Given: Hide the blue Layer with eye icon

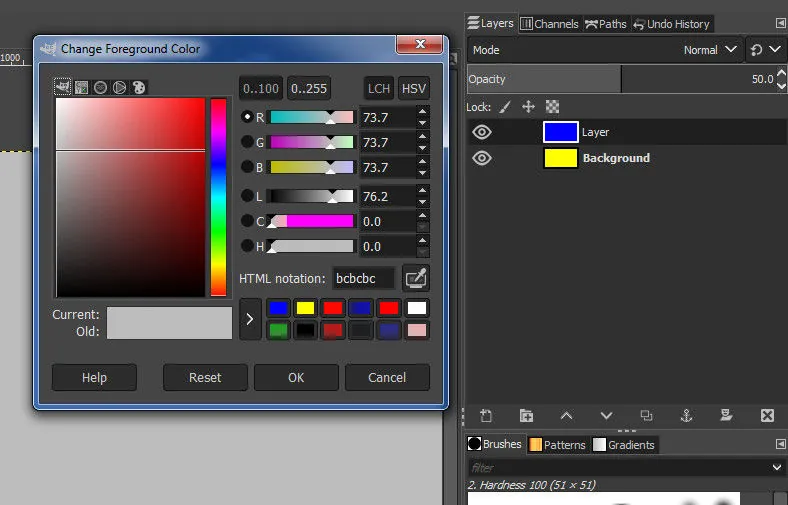Looking at the screenshot, I should [482, 132].
